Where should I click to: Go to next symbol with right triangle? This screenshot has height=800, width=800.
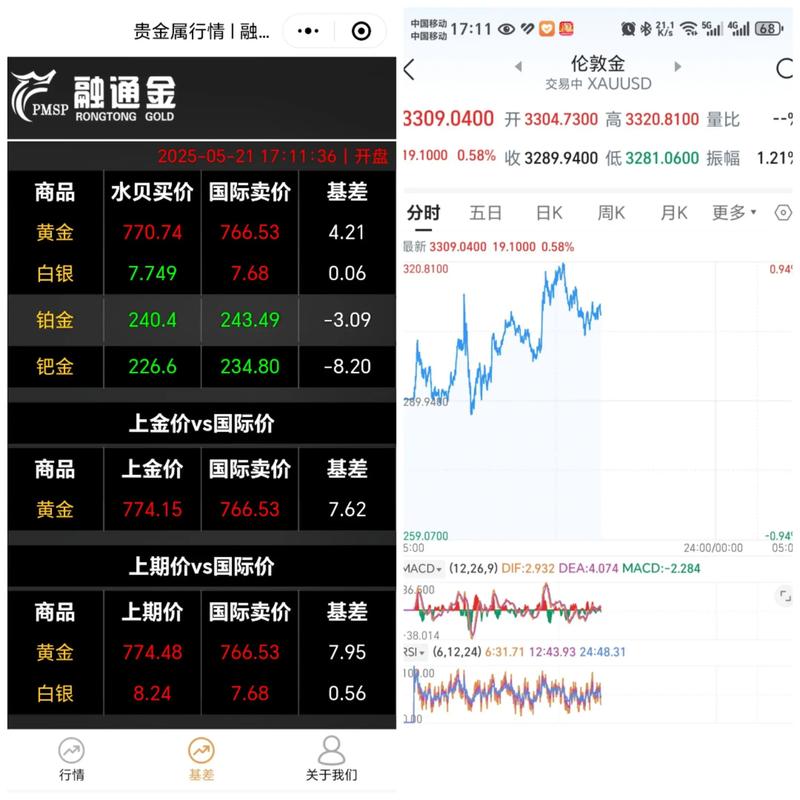pos(677,67)
